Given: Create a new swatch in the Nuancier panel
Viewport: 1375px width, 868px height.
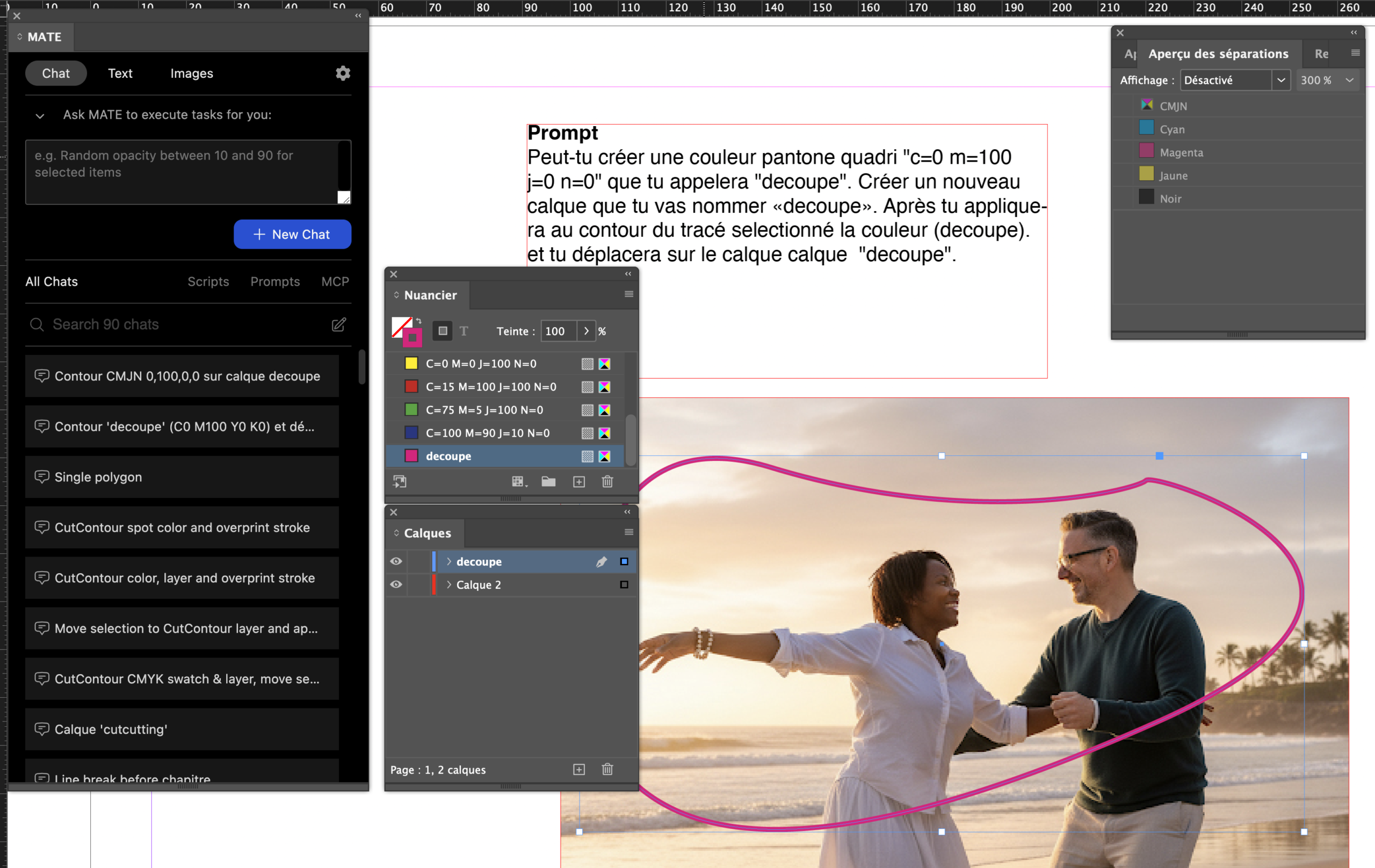Looking at the screenshot, I should (578, 481).
